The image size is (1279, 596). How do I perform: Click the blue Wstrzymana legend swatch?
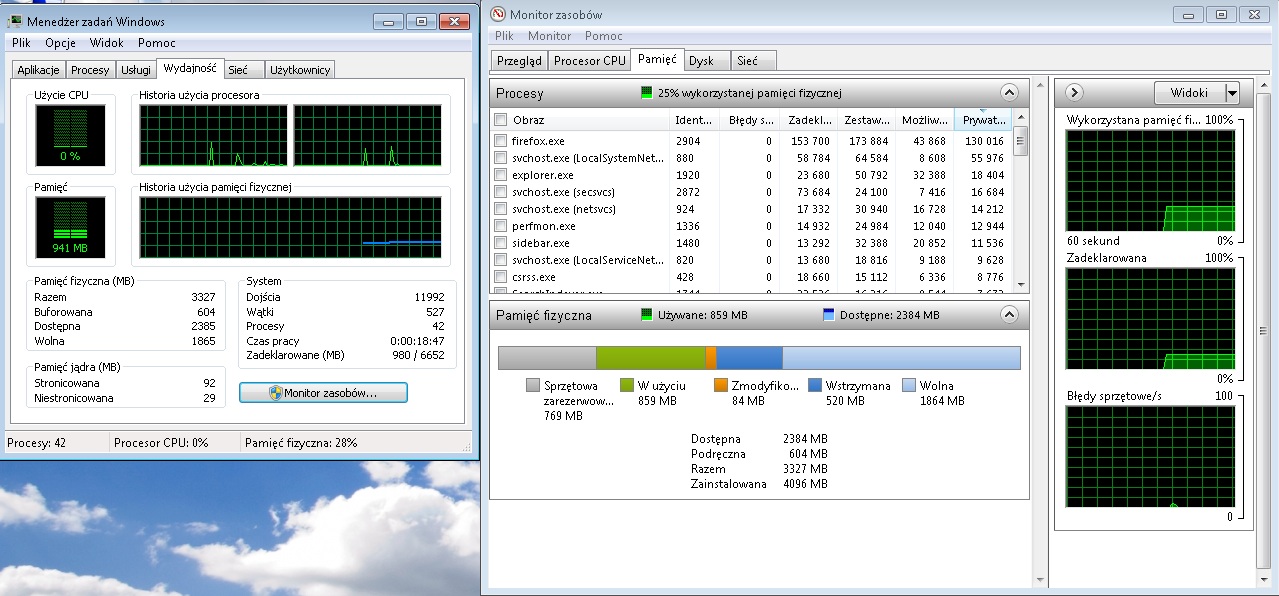815,385
